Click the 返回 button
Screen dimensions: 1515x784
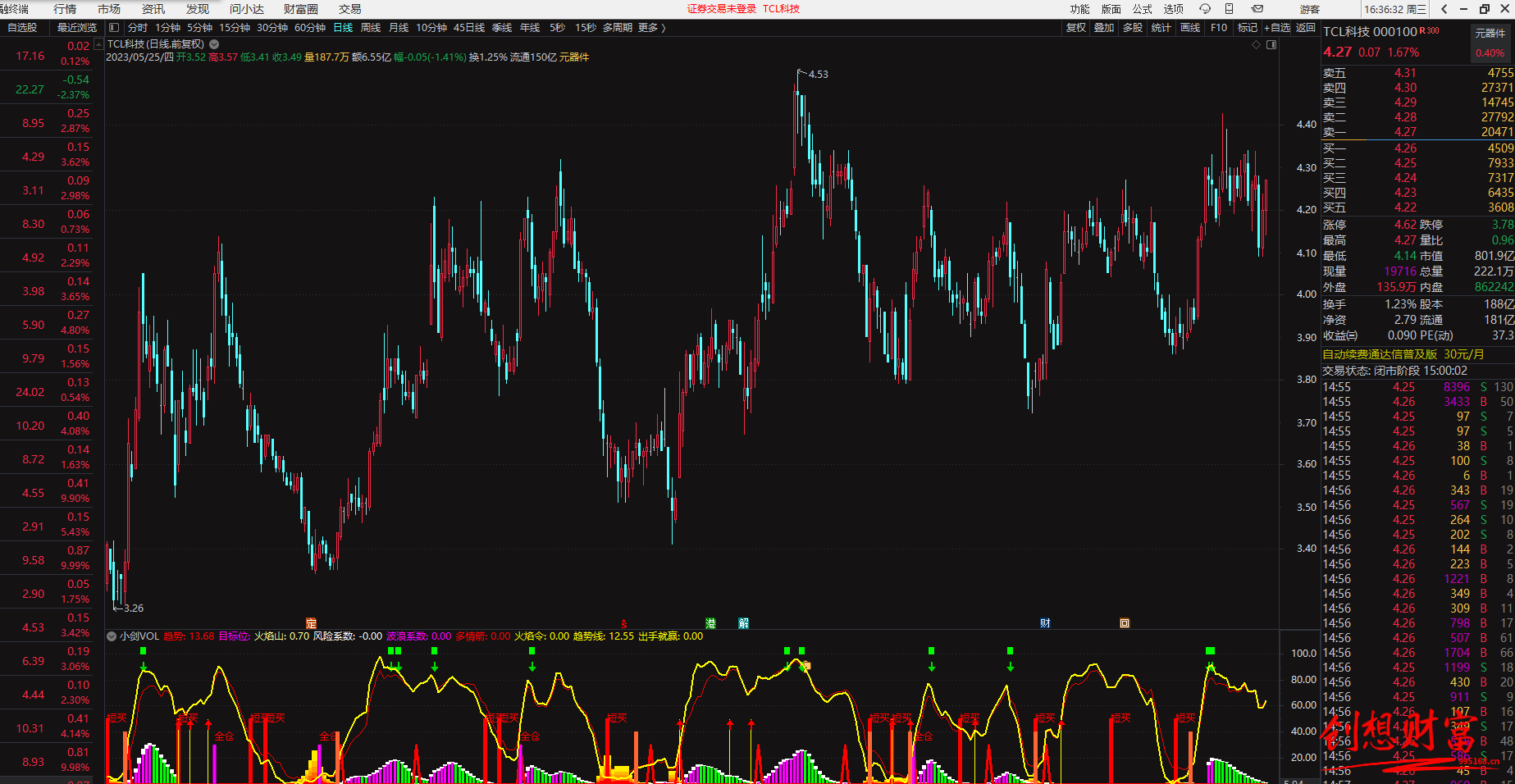click(1306, 28)
